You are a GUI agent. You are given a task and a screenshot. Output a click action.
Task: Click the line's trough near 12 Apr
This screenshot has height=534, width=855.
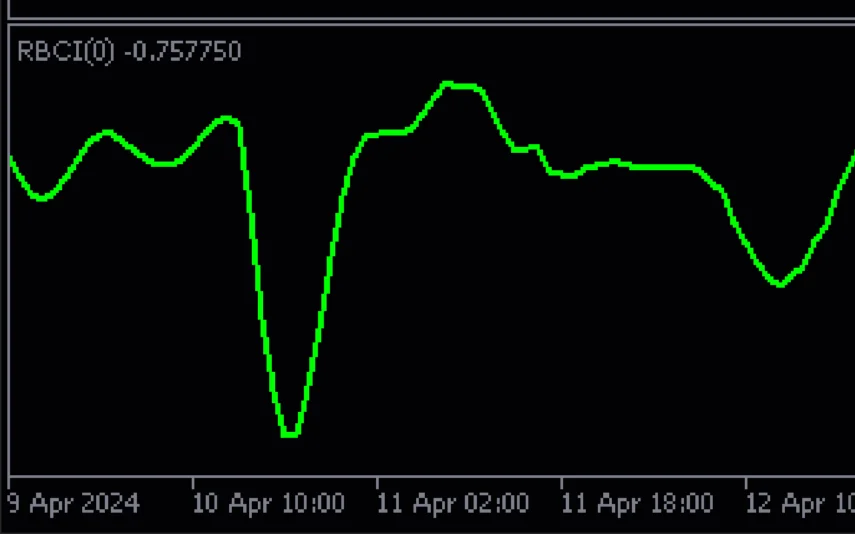(780, 285)
